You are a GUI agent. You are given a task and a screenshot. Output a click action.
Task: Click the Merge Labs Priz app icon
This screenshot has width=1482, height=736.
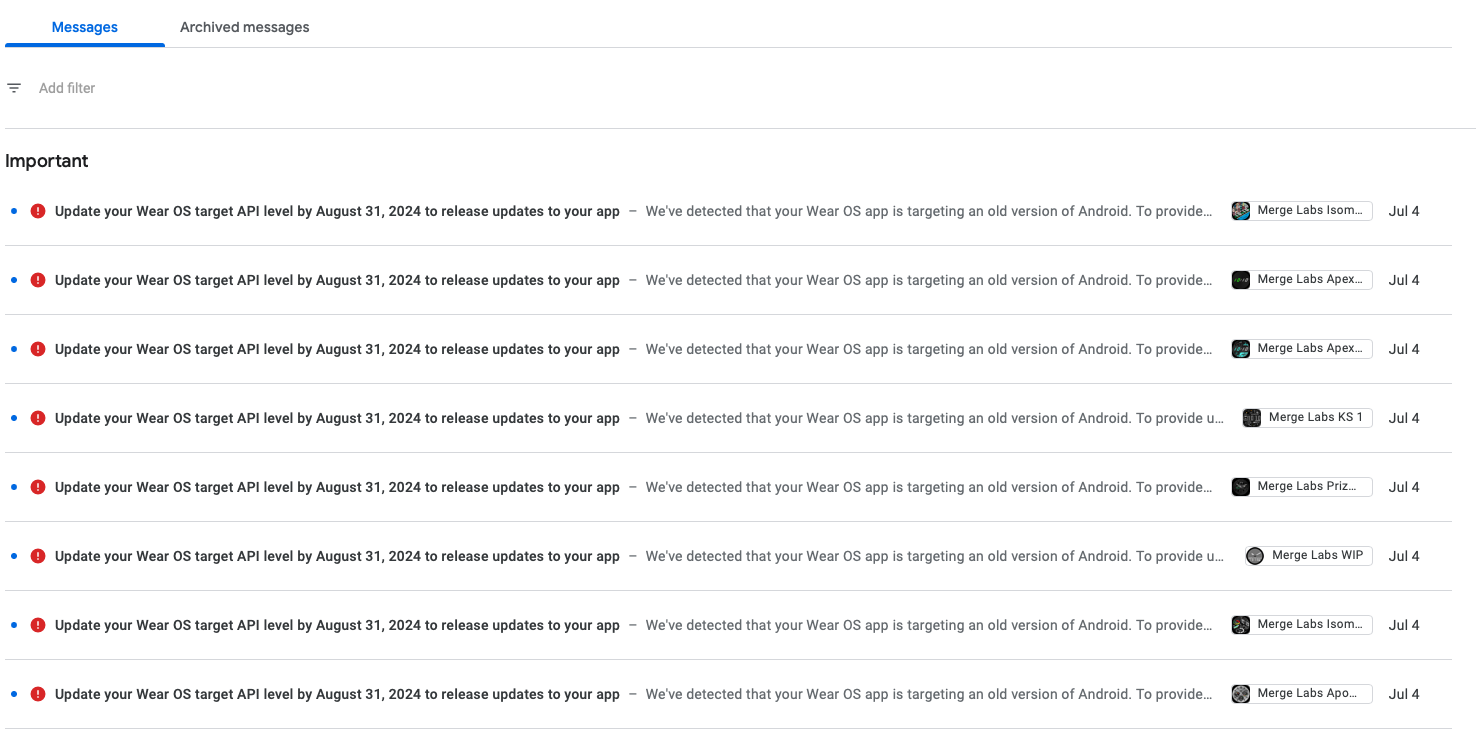click(1241, 487)
